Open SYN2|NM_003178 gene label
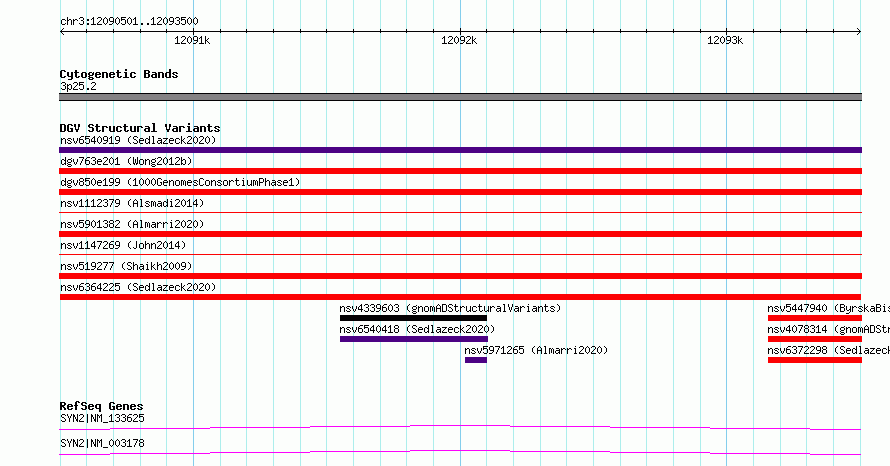Screen dimensions: 890x466 [x=102, y=443]
